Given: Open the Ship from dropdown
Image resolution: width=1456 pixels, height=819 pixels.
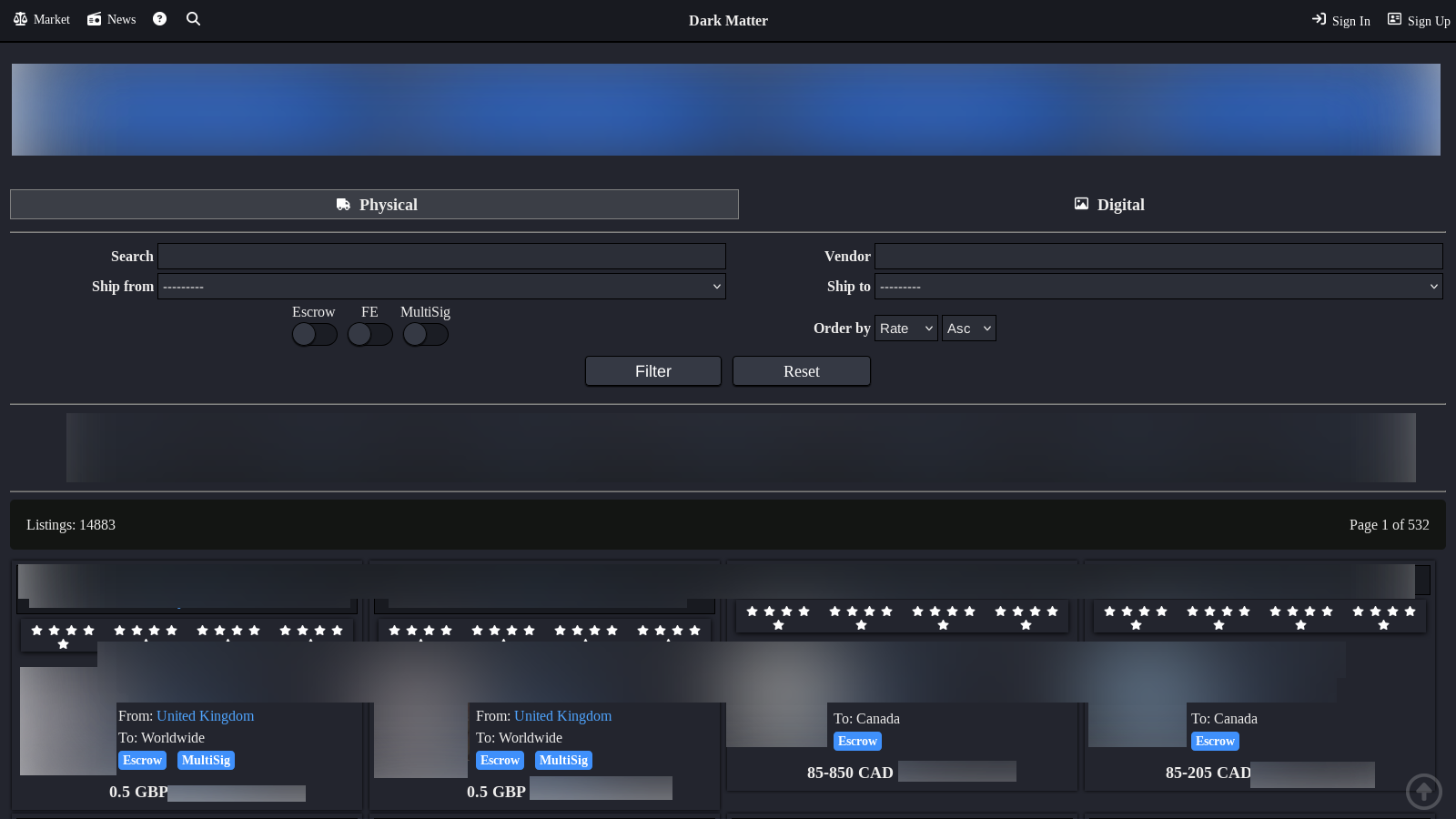Looking at the screenshot, I should [441, 287].
